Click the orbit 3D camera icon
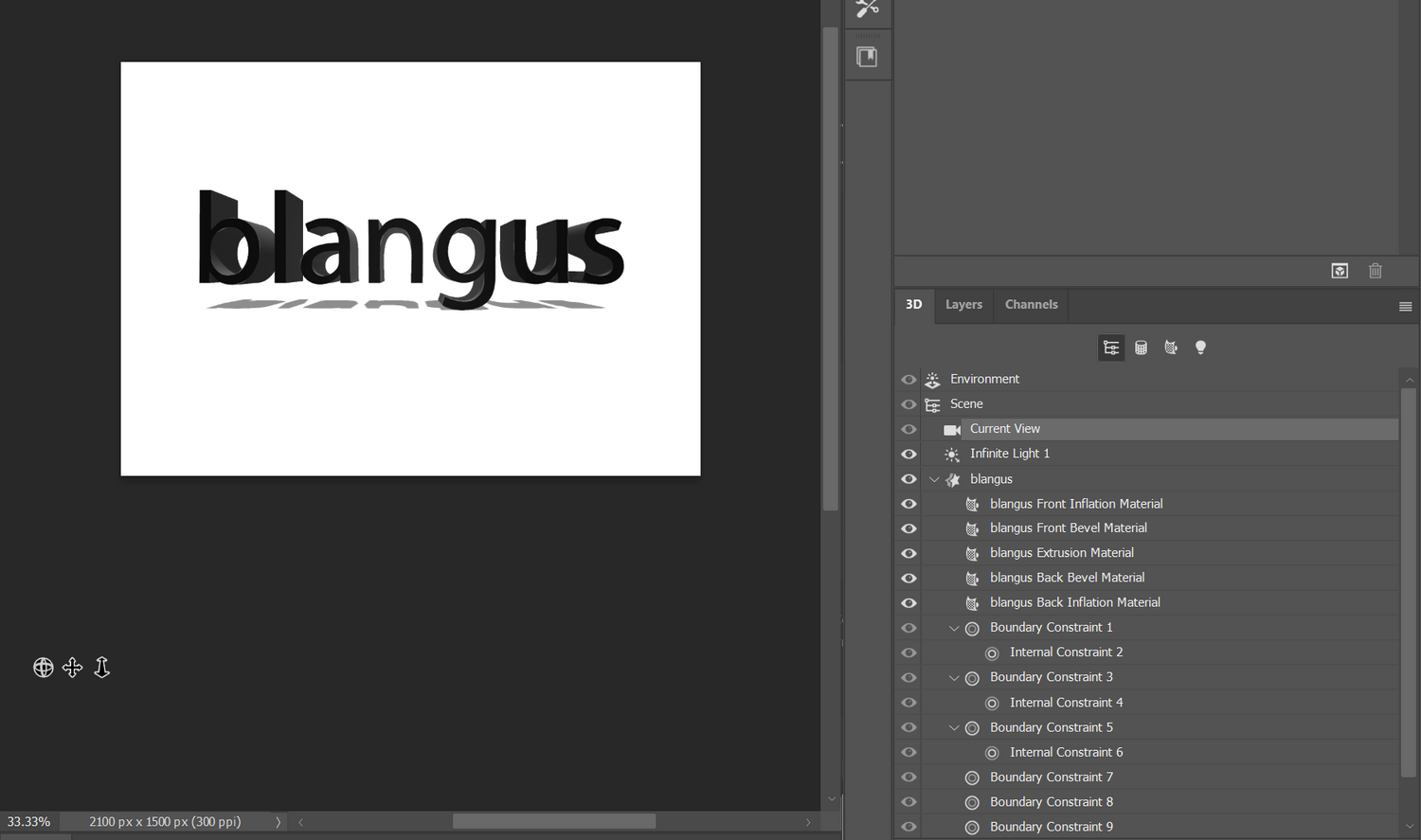The width and height of the screenshot is (1421, 840). click(x=43, y=668)
